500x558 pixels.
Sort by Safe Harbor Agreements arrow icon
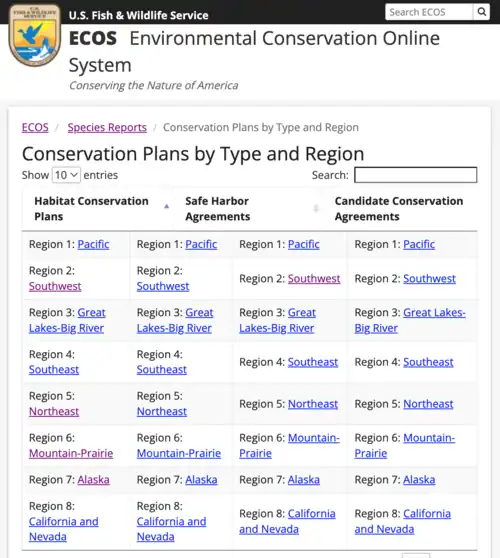316,209
